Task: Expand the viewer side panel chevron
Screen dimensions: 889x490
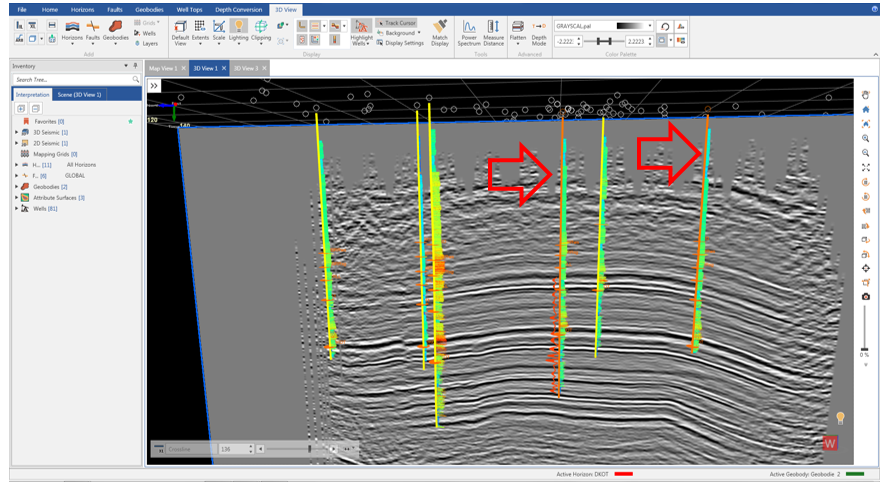Action: 154,86
